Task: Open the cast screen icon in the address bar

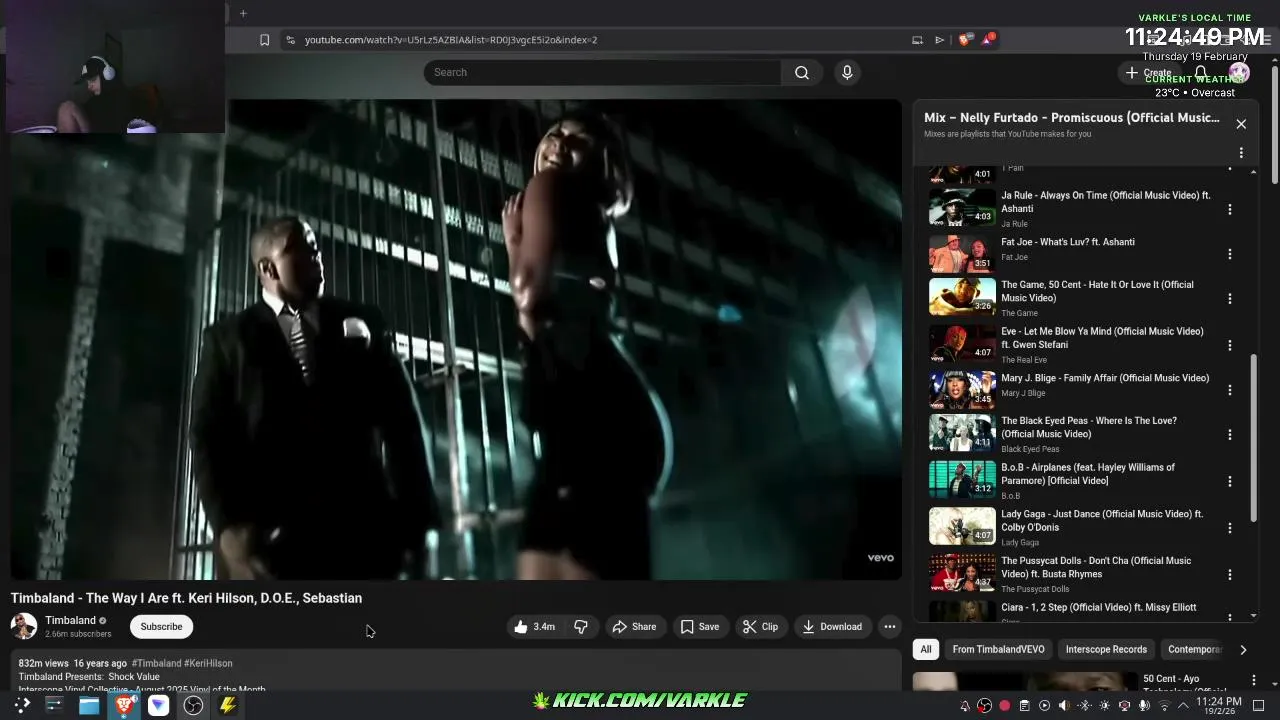Action: 917,40
